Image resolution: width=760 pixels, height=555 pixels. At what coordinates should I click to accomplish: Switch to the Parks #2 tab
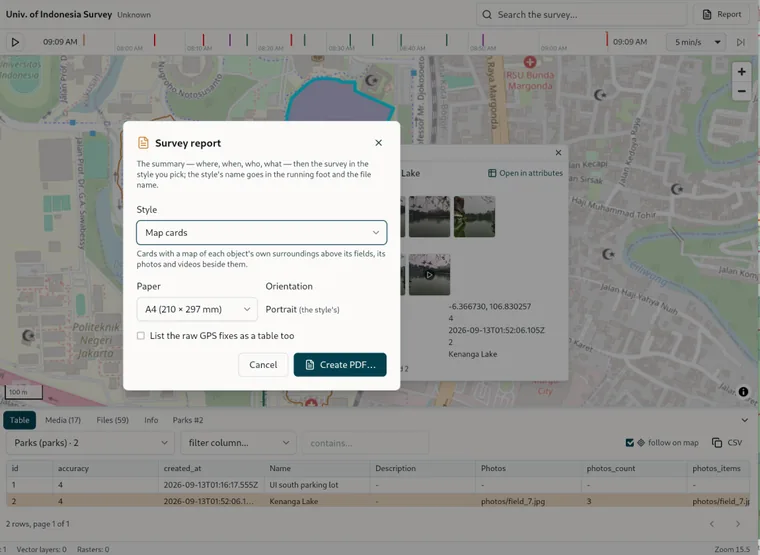pyautogui.click(x=188, y=420)
